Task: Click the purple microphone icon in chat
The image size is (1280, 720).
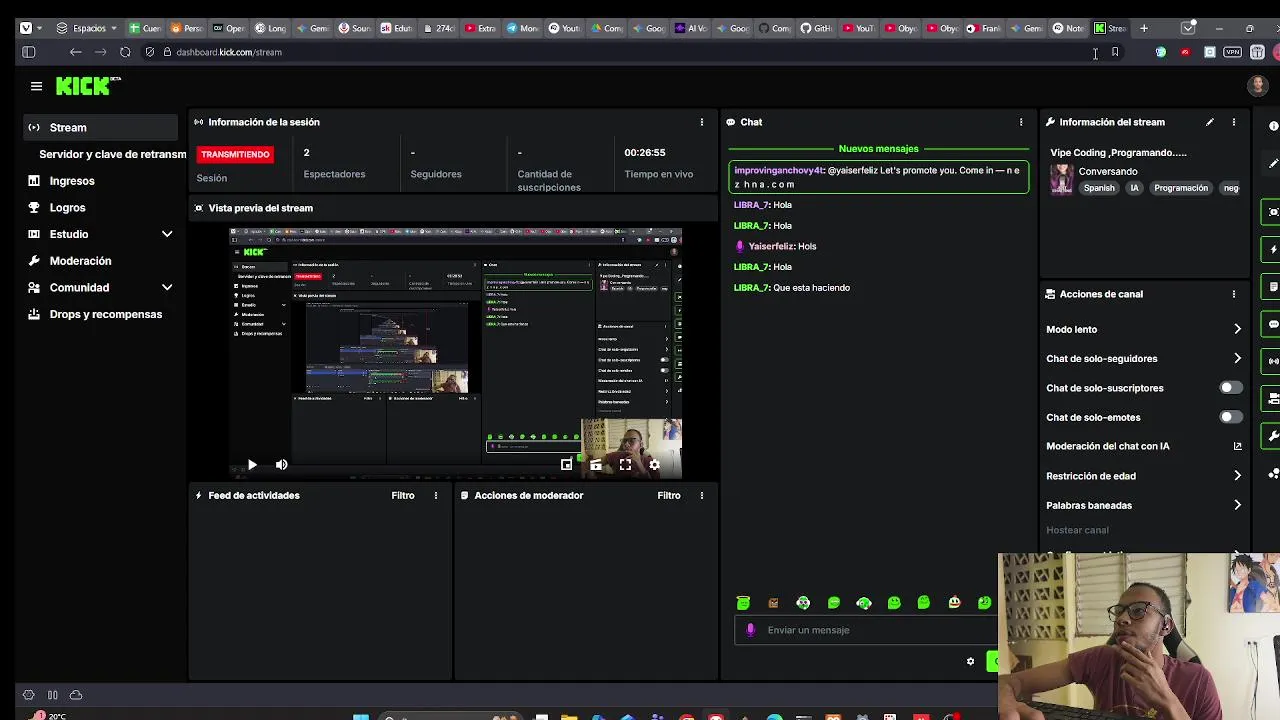Action: (751, 630)
